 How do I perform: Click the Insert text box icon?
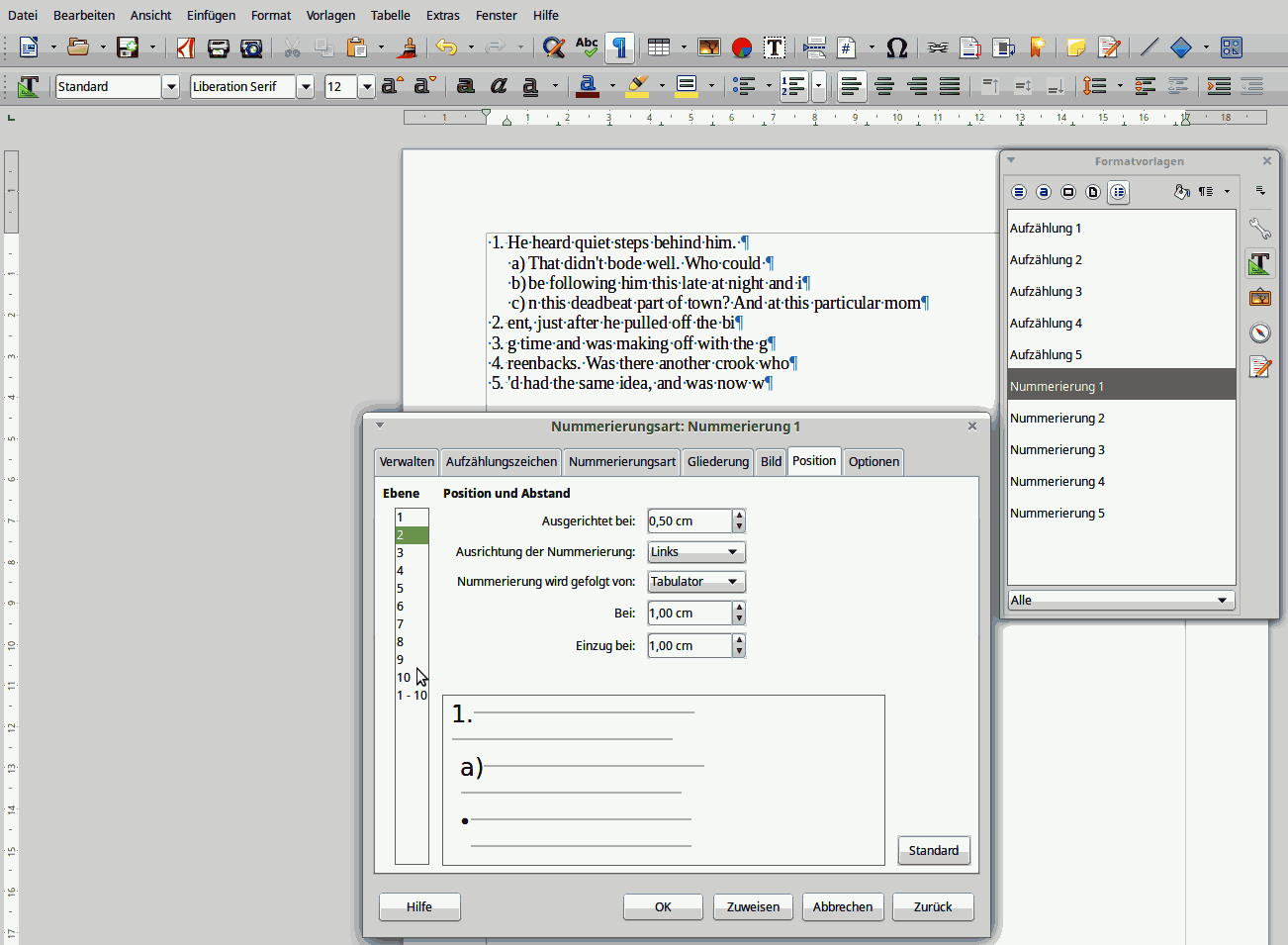775,47
